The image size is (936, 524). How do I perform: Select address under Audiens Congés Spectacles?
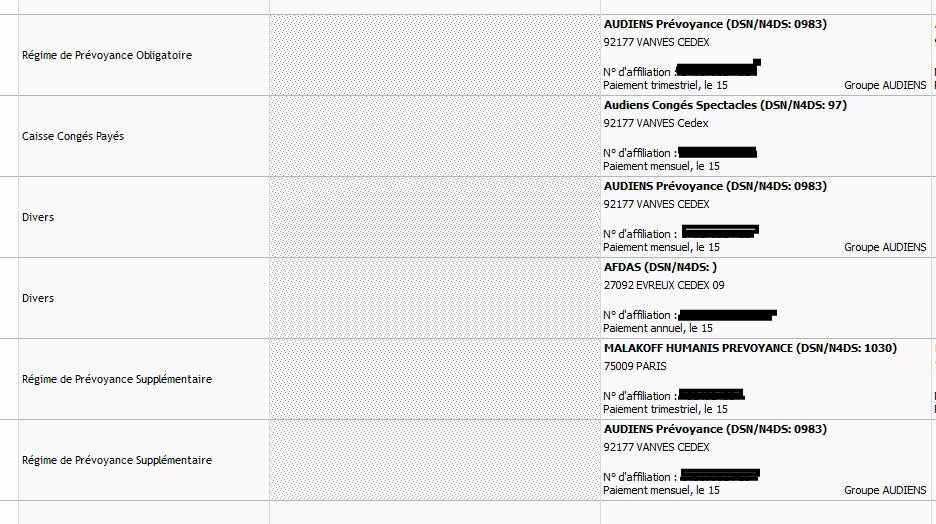(655, 124)
